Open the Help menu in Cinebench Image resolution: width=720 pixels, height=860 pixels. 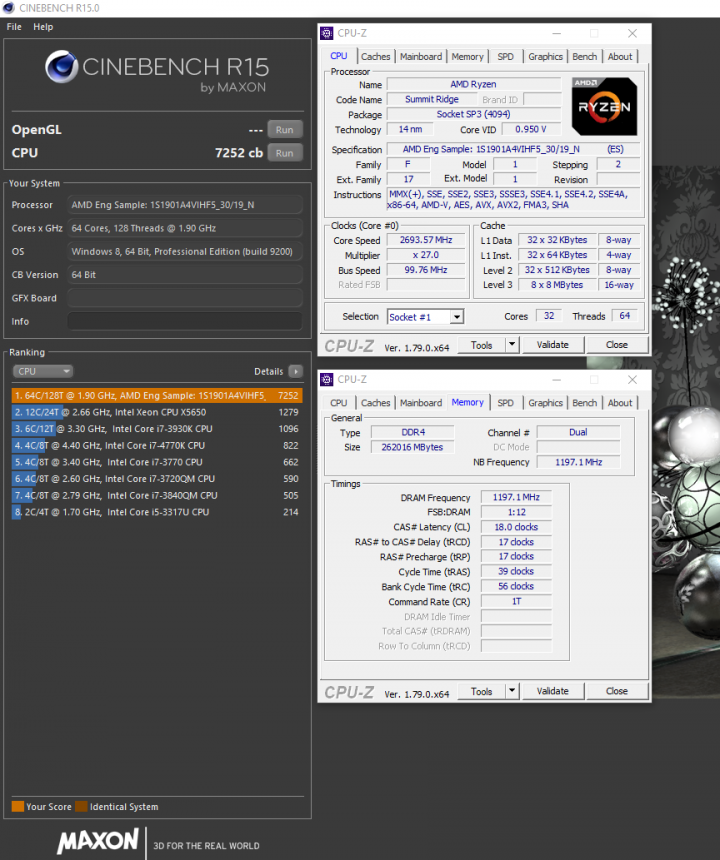coord(43,27)
